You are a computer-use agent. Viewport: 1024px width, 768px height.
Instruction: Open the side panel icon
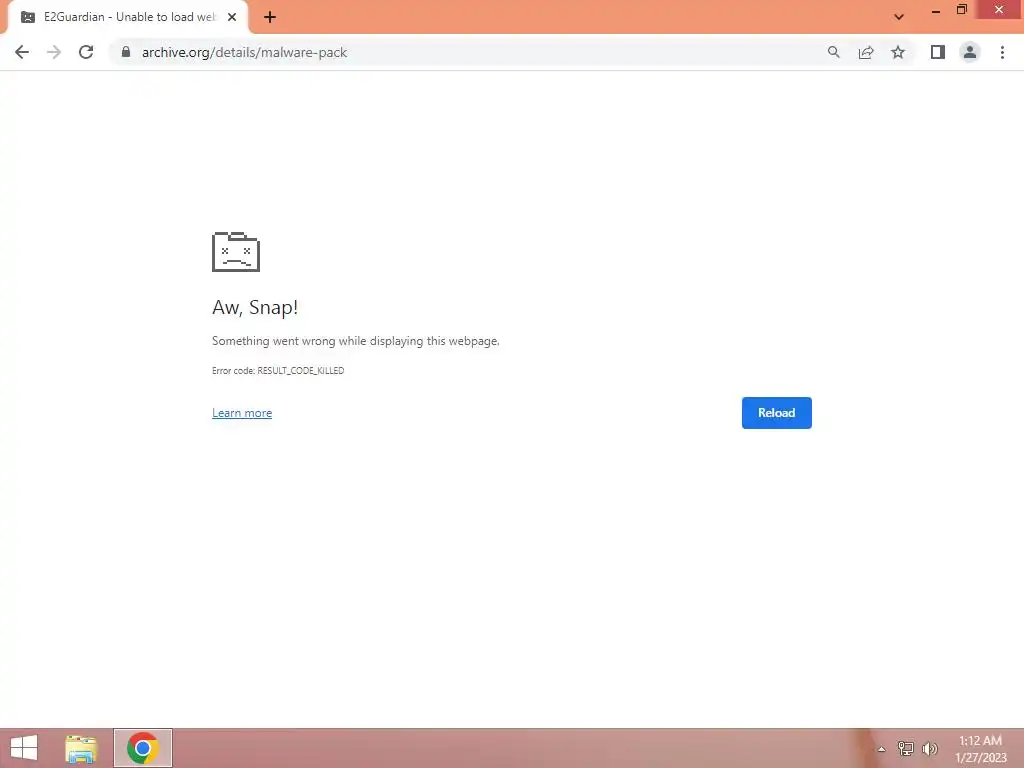click(938, 52)
